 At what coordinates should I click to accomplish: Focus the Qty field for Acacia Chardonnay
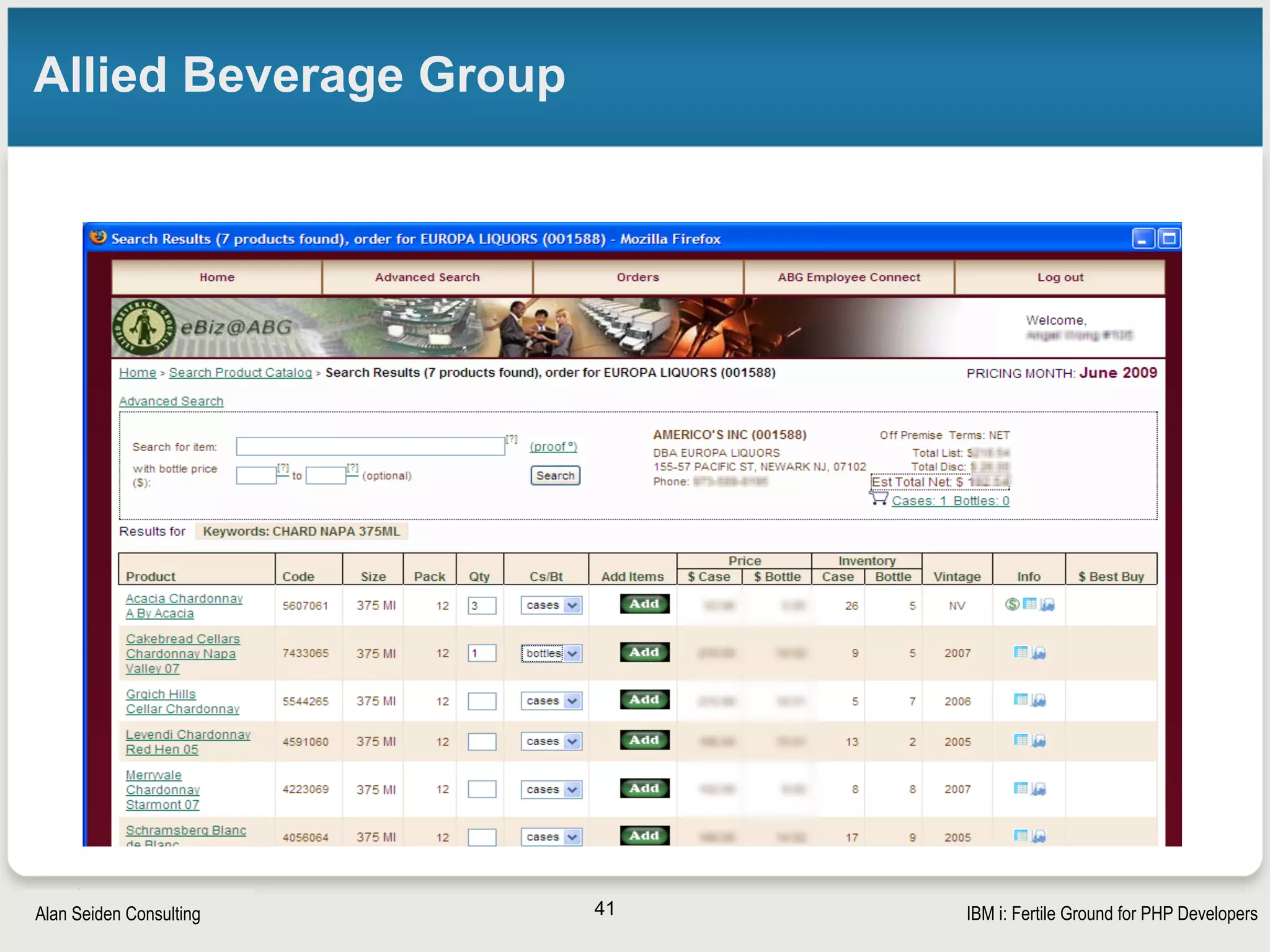point(482,606)
